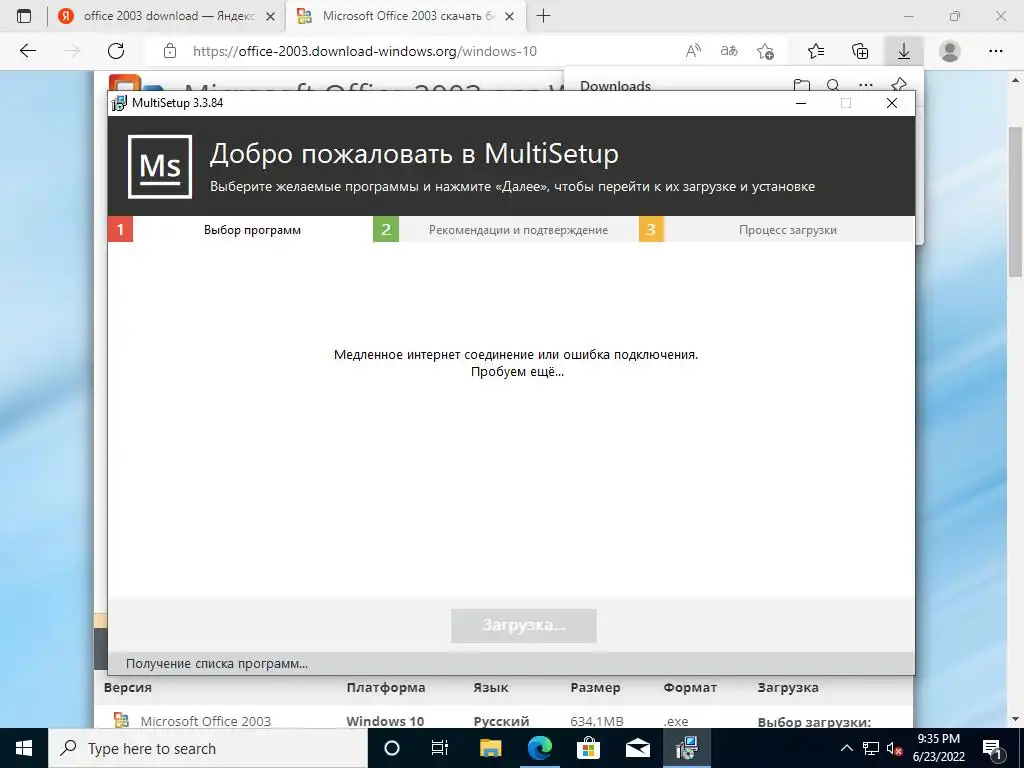This screenshot has width=1024, height=768.
Task: Open the Windows Start menu
Action: [x=24, y=748]
